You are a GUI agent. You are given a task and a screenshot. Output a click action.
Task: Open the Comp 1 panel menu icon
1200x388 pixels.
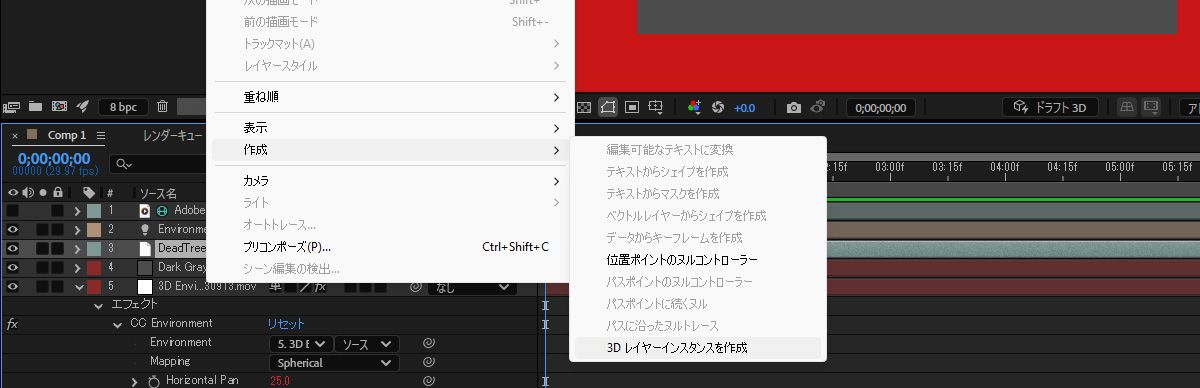click(101, 135)
